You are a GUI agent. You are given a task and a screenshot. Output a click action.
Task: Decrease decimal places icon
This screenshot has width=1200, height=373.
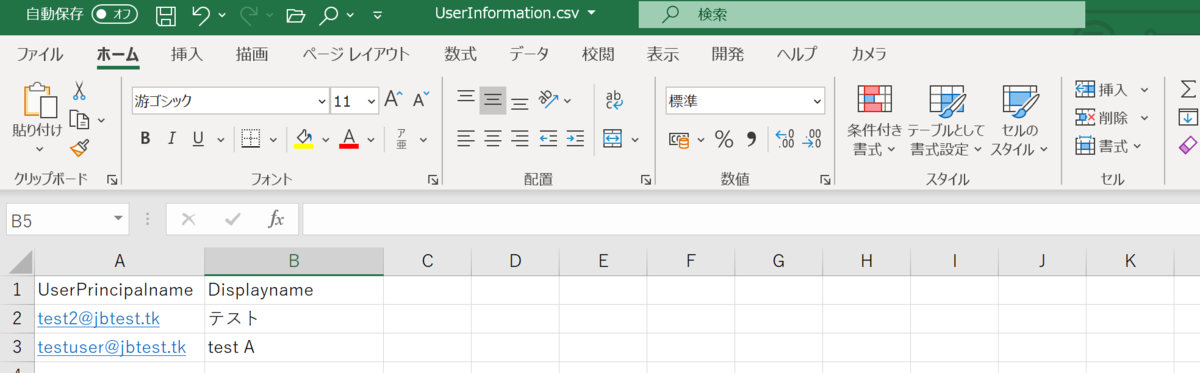click(x=812, y=138)
